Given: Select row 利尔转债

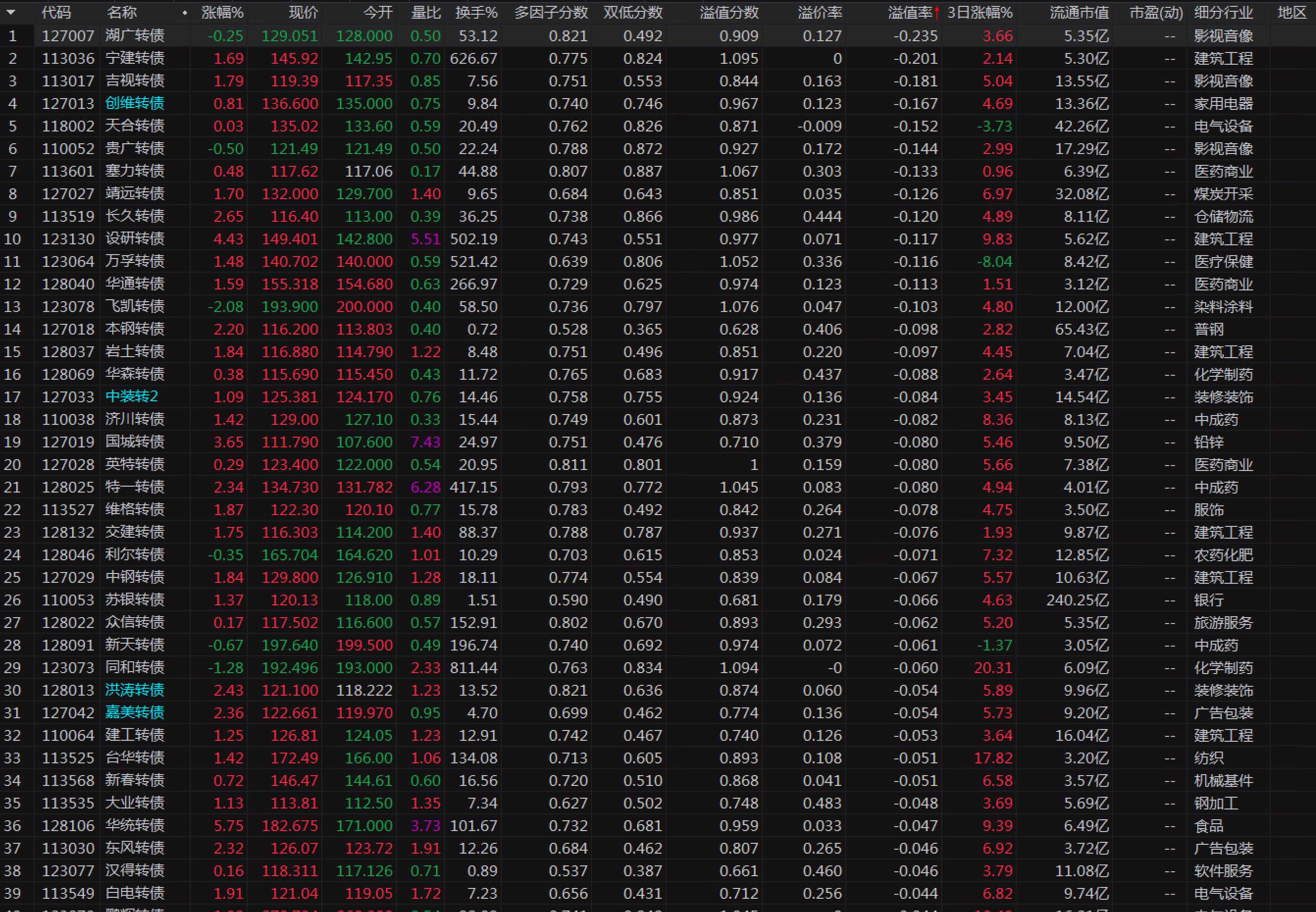Looking at the screenshot, I should click(658, 555).
